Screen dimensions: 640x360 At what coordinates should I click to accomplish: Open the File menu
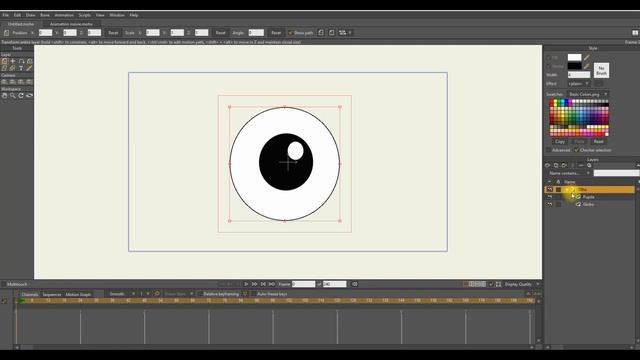click(x=6, y=15)
